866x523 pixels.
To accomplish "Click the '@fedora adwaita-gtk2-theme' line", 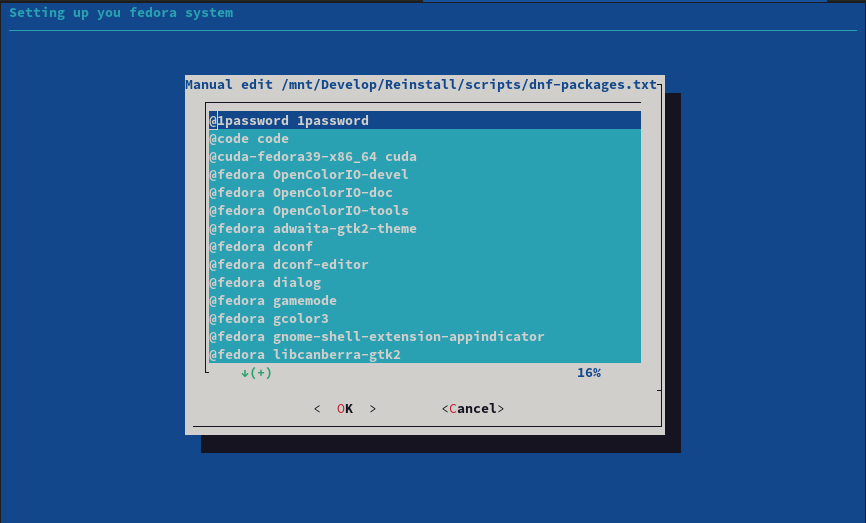I will (x=425, y=229).
